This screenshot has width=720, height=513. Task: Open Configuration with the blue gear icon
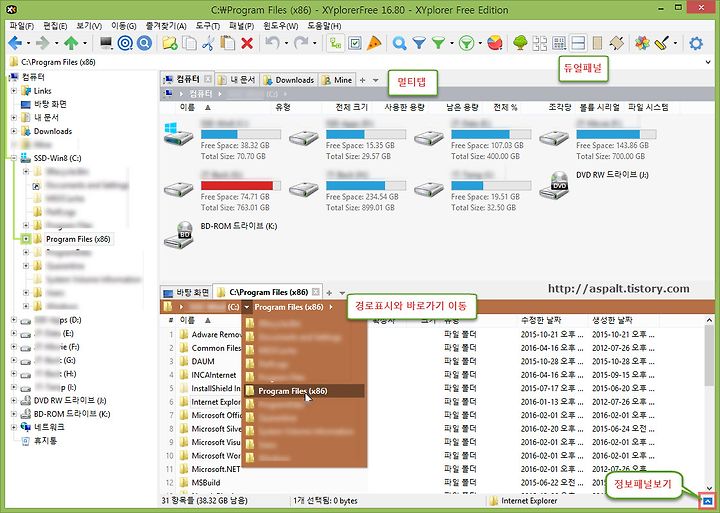(x=696, y=44)
